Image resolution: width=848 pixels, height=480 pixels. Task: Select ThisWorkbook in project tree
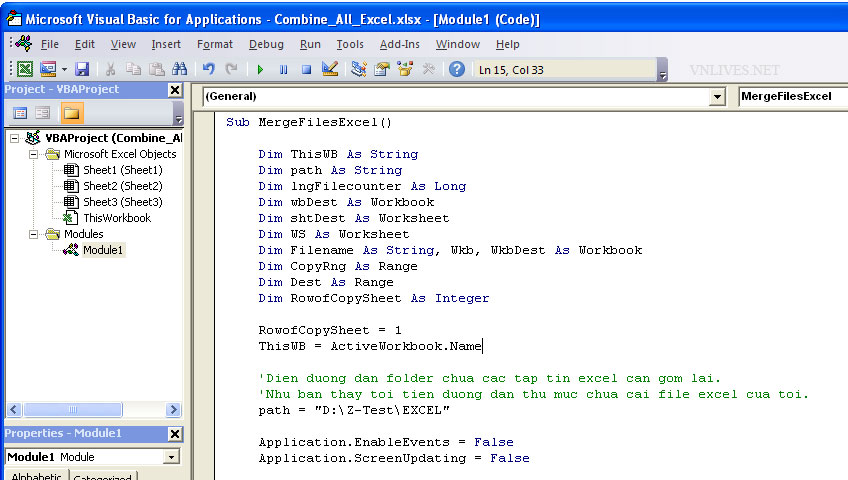pos(117,218)
